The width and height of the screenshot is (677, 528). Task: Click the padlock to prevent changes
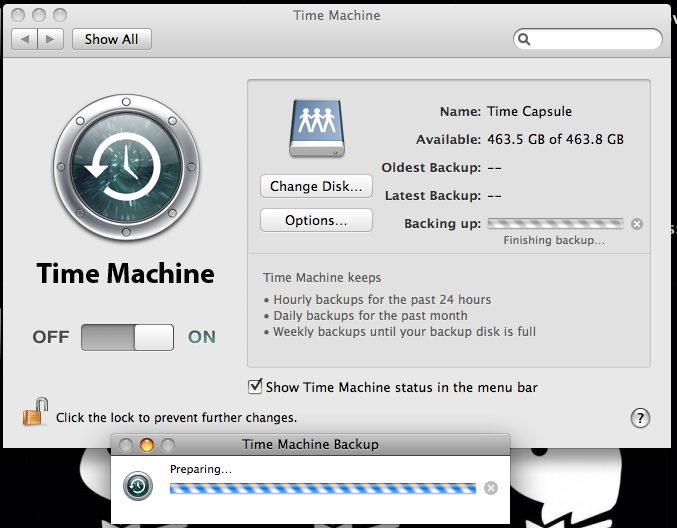35,412
